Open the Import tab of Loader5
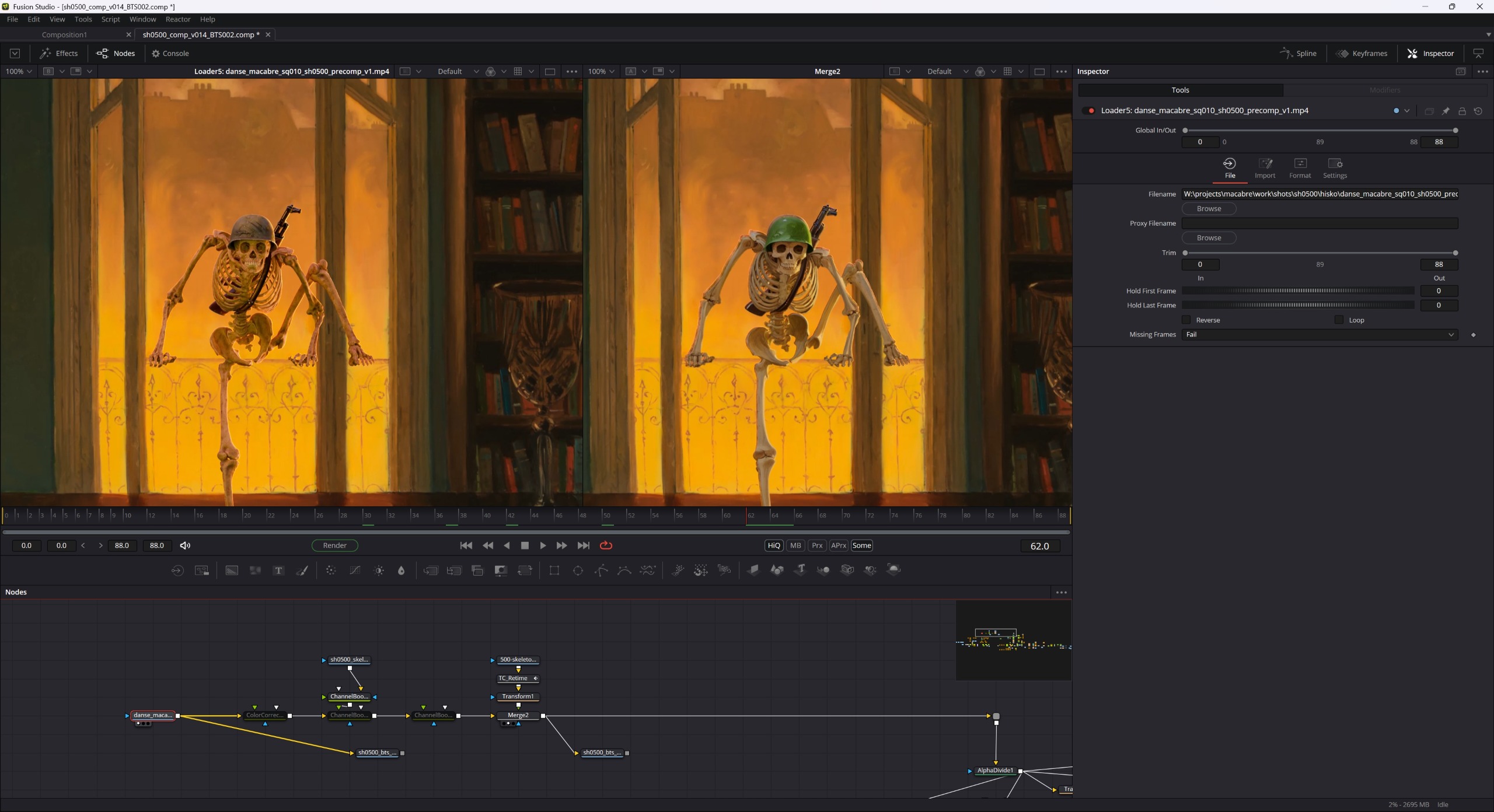 (1265, 168)
